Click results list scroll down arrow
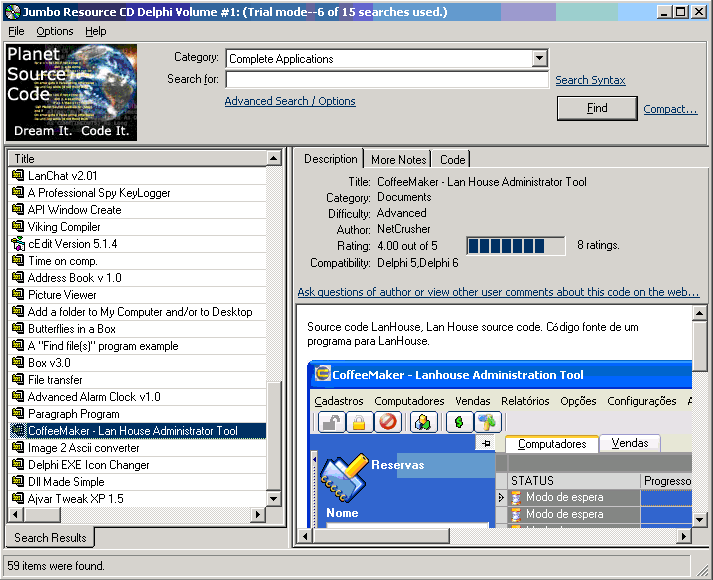The width and height of the screenshot is (713, 580). click(273, 499)
